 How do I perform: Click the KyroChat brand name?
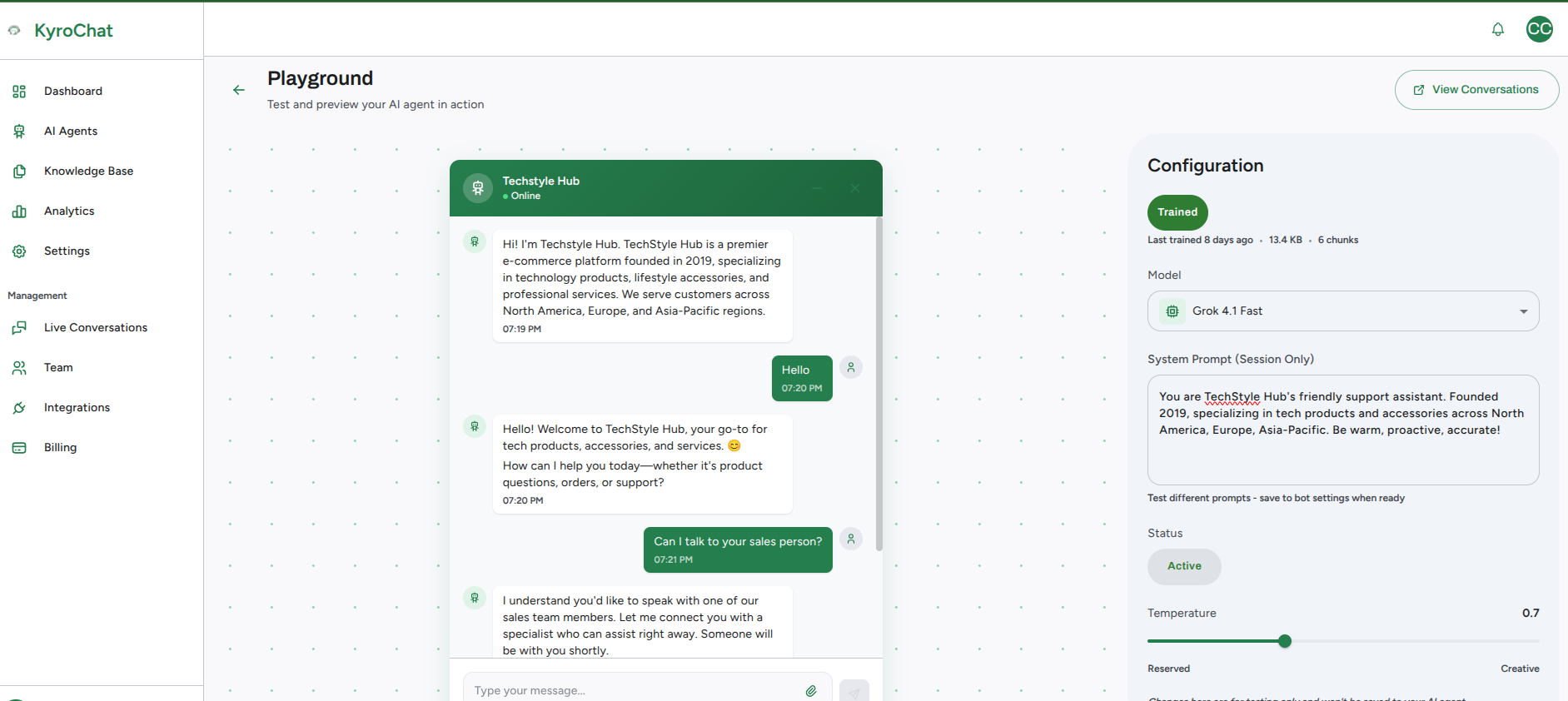[73, 31]
